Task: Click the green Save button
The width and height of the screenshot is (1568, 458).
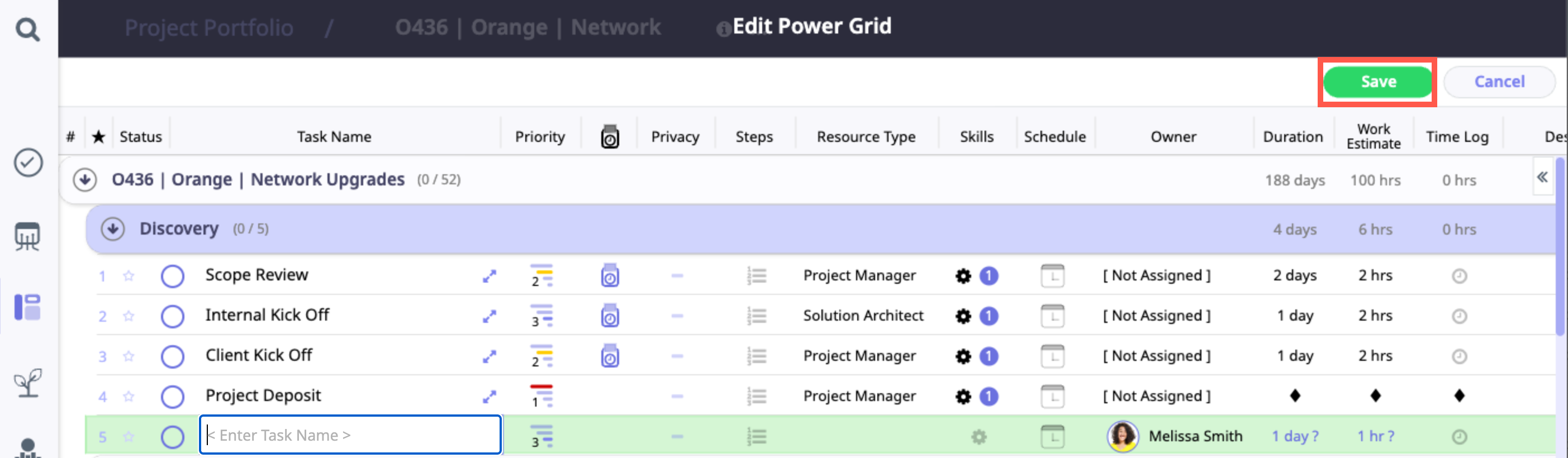Action: tap(1377, 82)
